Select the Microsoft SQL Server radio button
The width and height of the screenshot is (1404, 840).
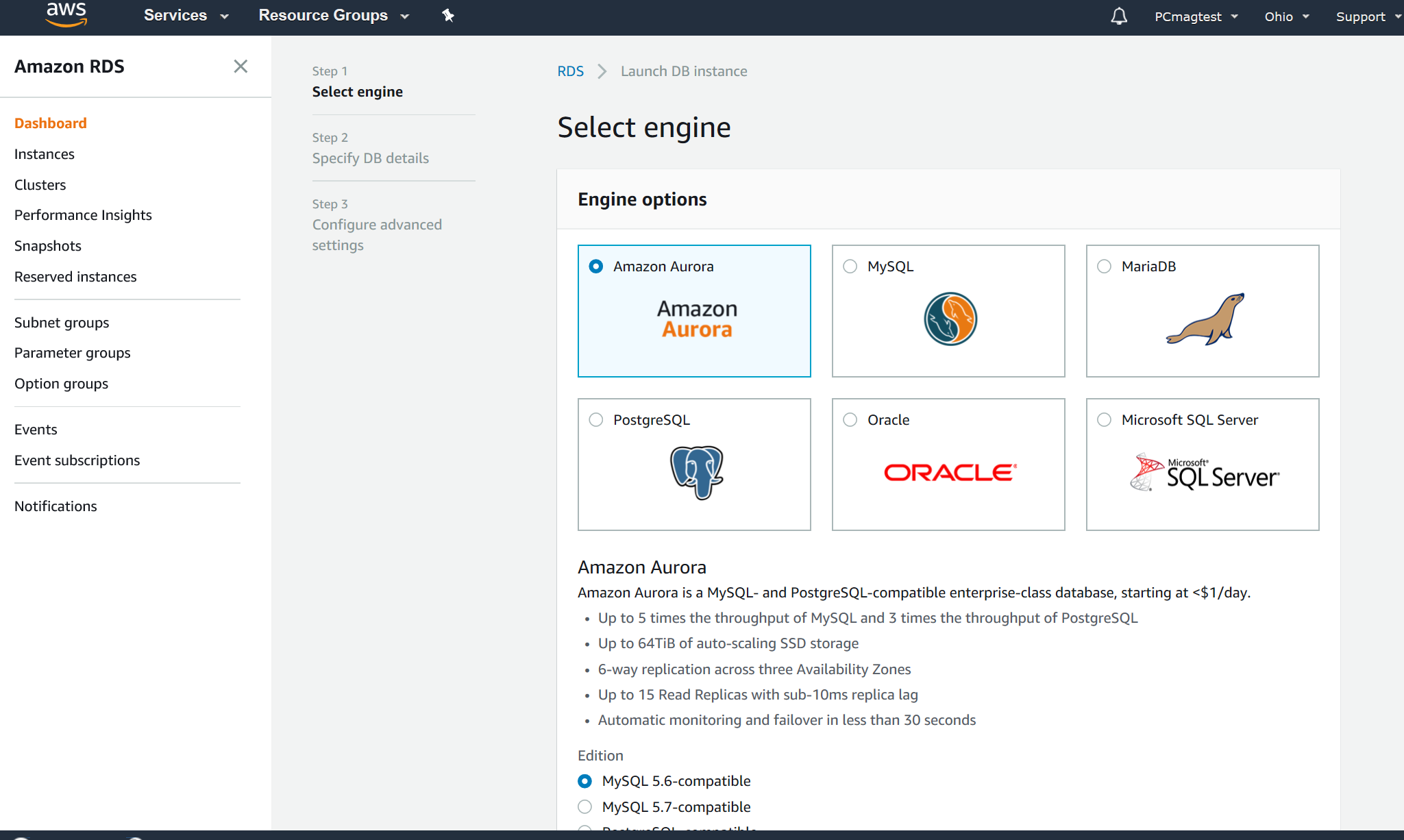click(x=1105, y=420)
